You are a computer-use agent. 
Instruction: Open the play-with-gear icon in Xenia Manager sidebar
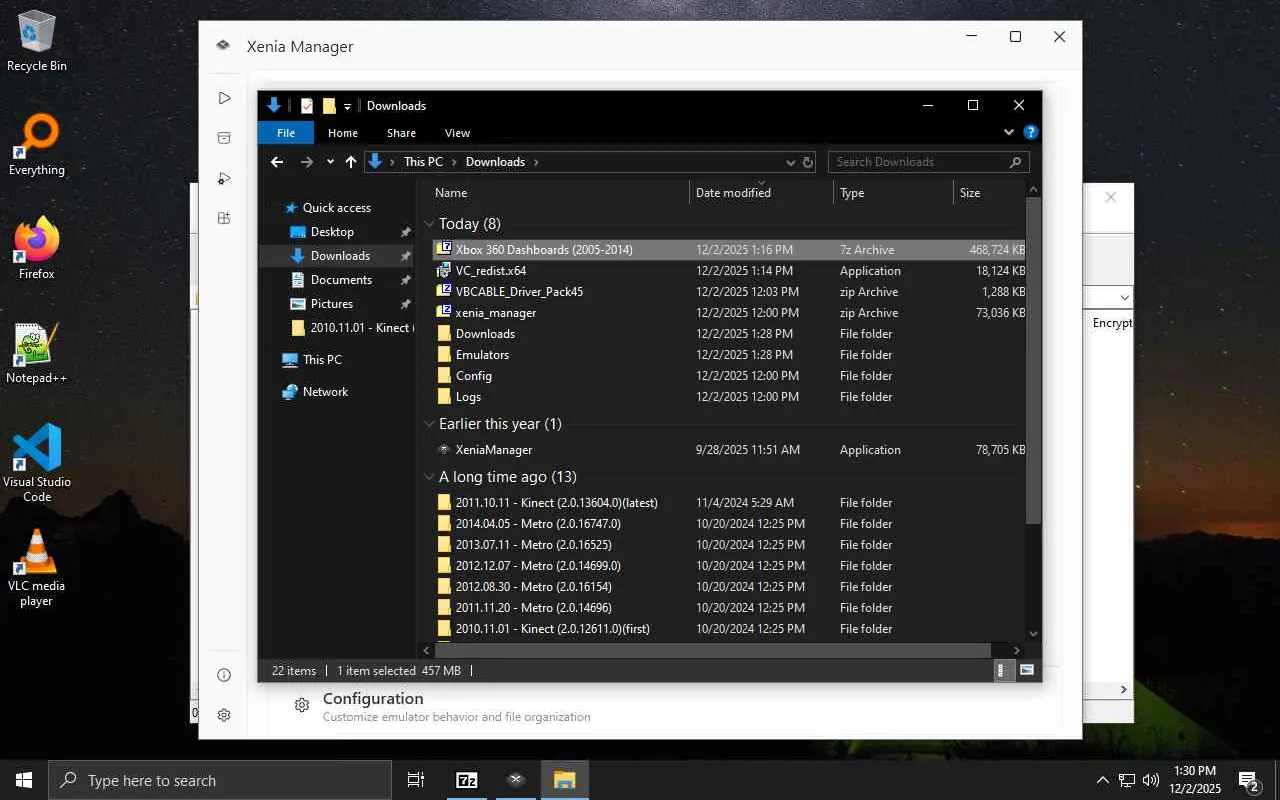coord(224,178)
